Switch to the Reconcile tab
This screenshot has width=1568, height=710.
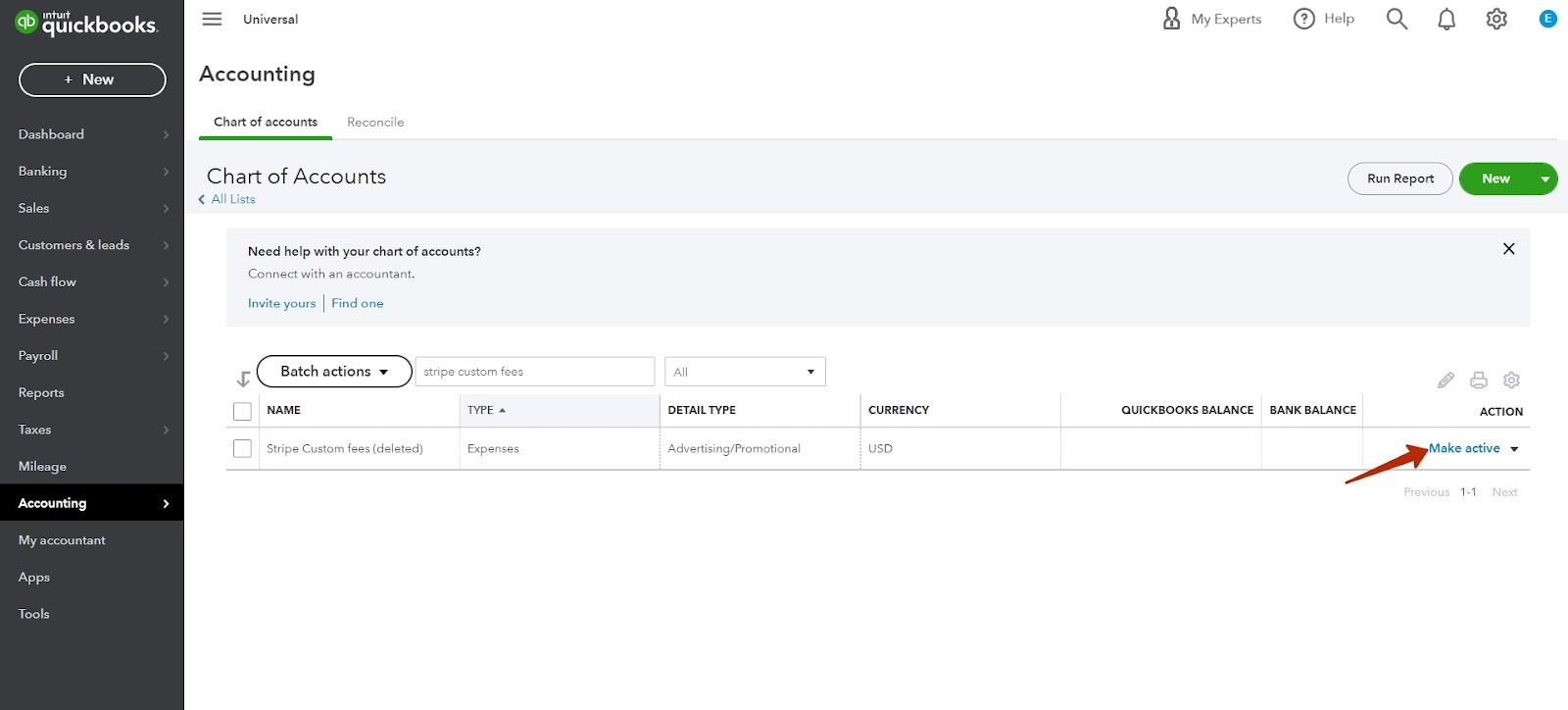point(375,123)
